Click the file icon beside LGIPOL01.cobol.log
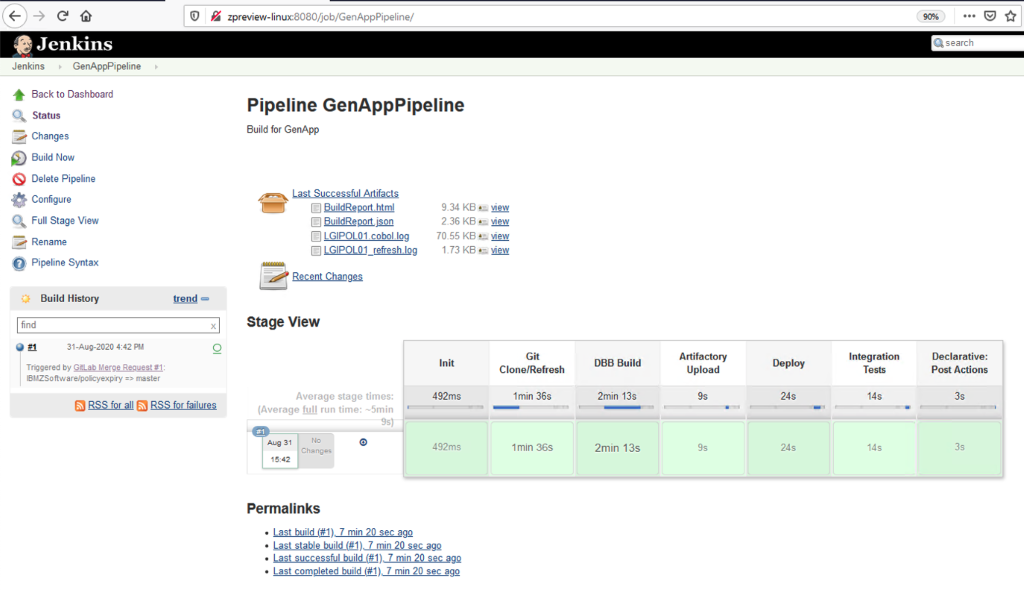Screen dimensions: 1024x590 coord(316,237)
